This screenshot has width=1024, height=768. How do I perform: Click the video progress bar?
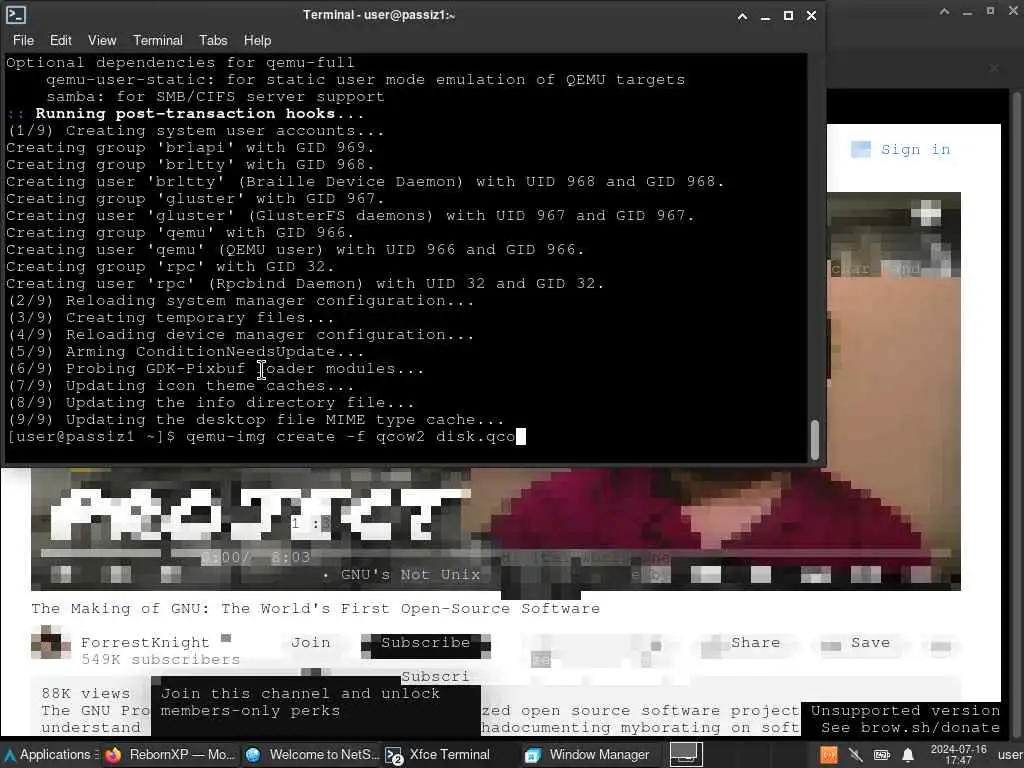click(x=496, y=553)
